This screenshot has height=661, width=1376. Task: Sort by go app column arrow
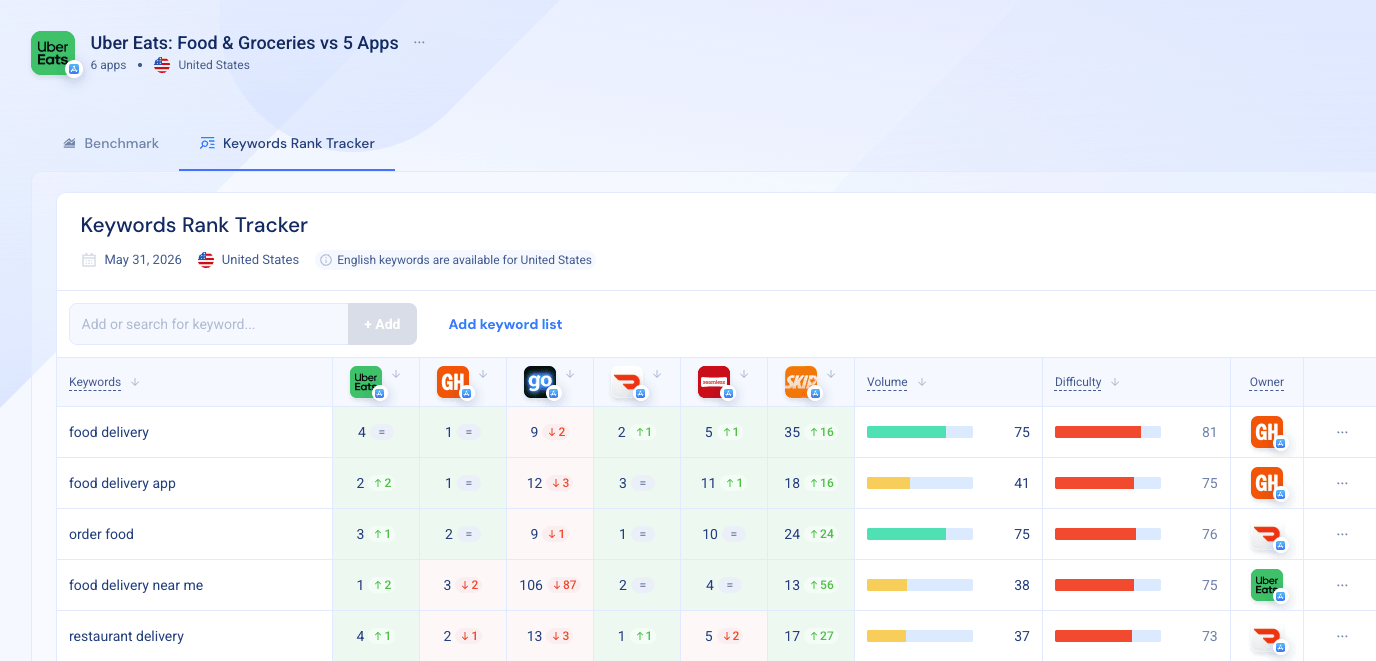570,374
